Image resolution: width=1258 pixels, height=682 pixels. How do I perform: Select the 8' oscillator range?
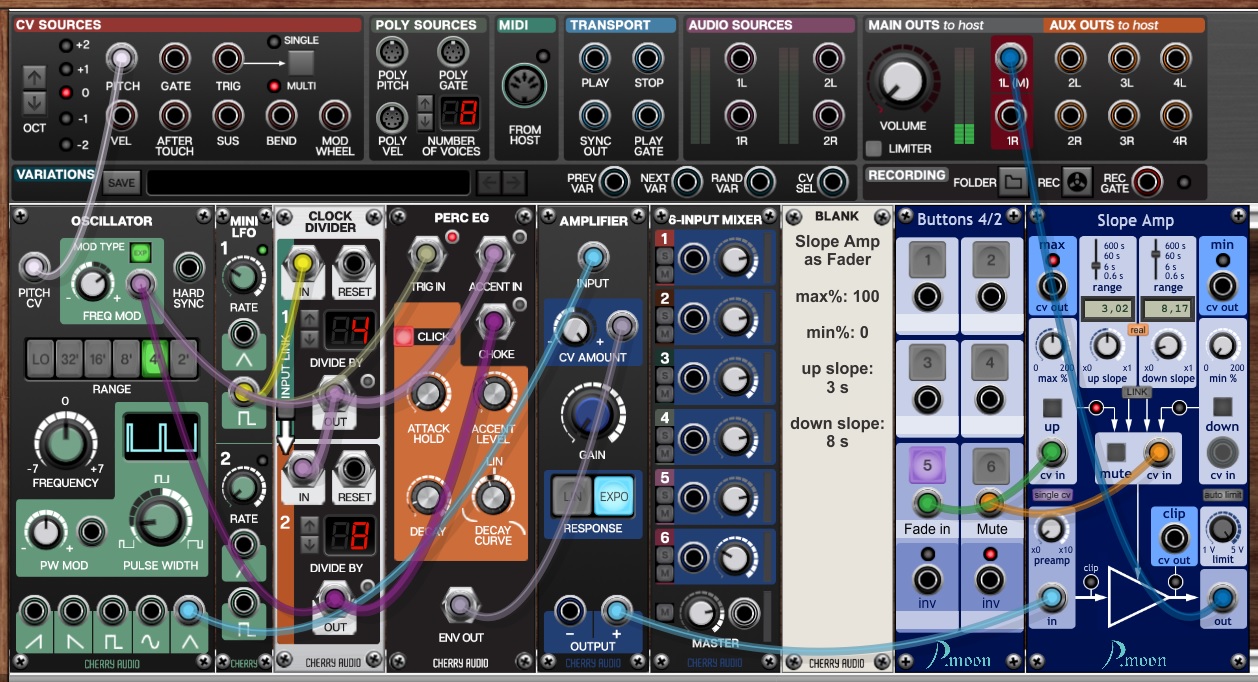(127, 354)
